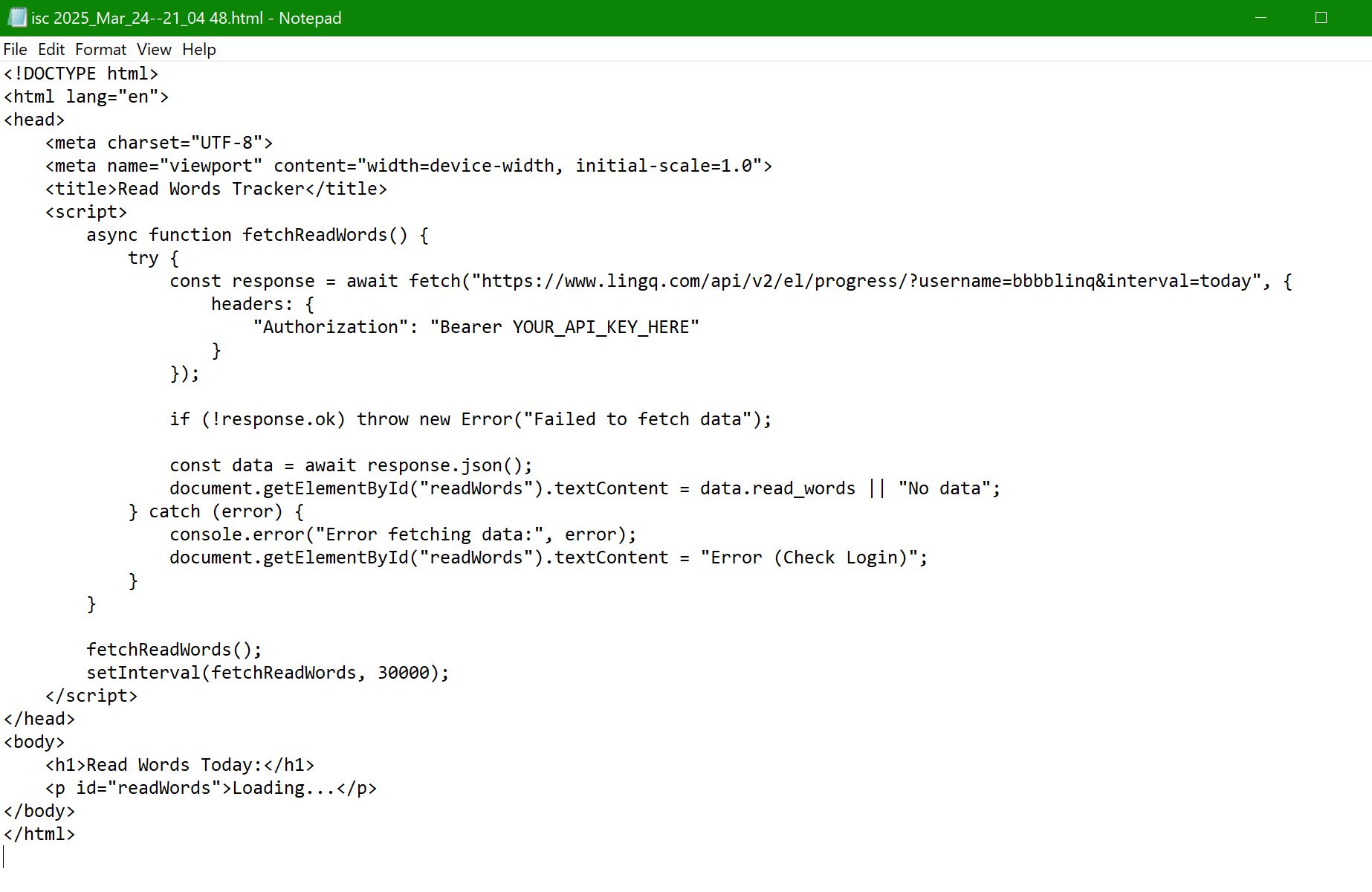Click the closing </head> tag
This screenshot has width=1372, height=892.
click(x=39, y=719)
